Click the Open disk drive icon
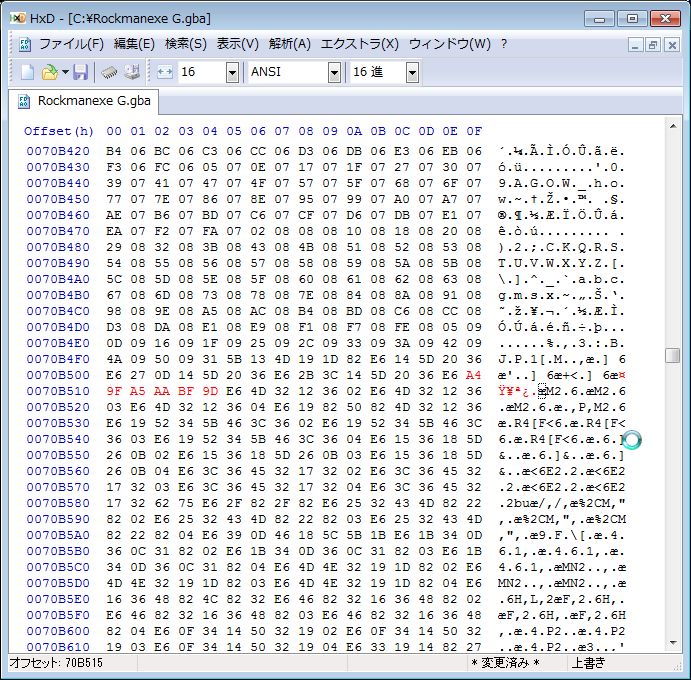Viewport: 691px width, 680px height. pyautogui.click(x=131, y=72)
